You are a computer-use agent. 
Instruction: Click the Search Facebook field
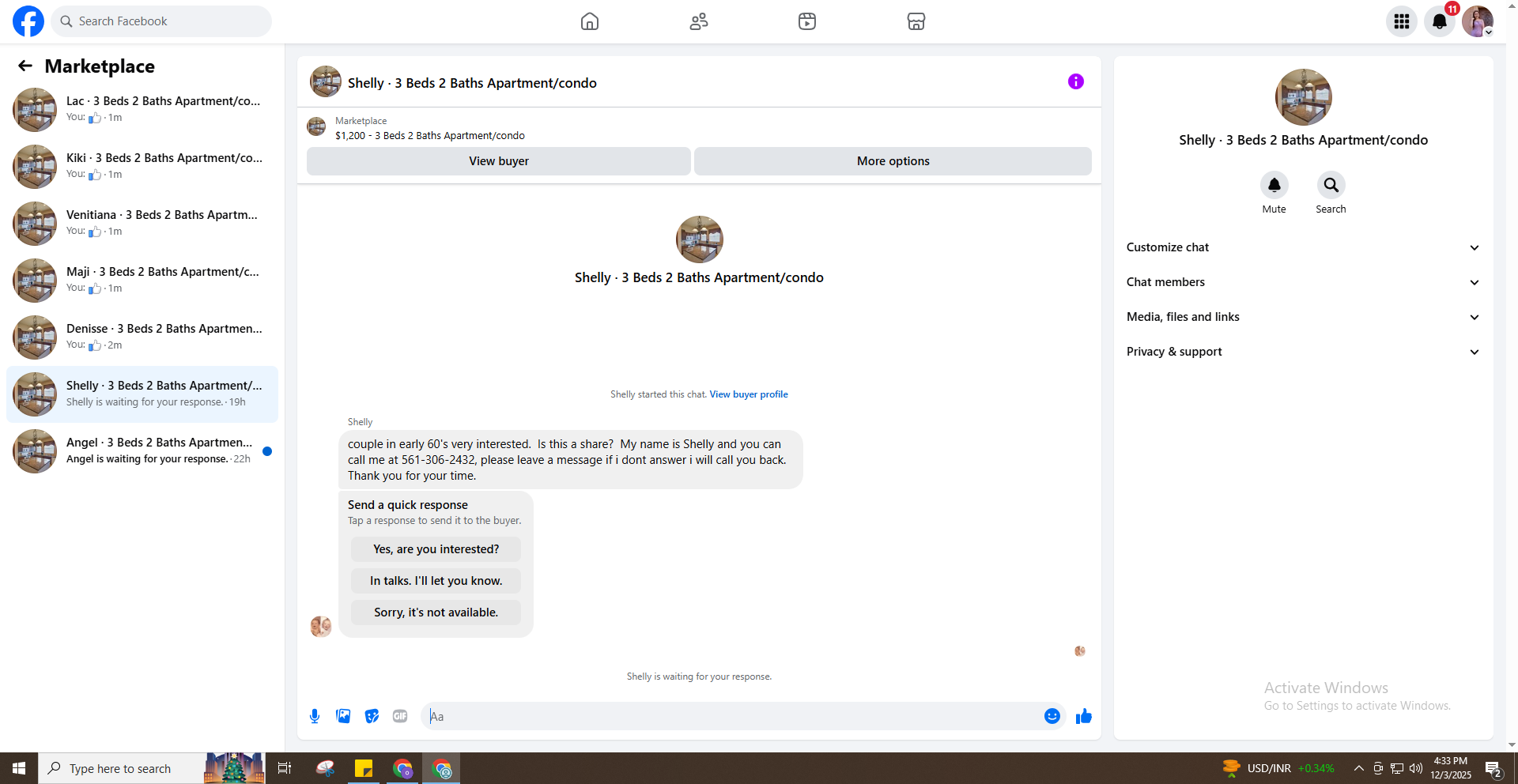tap(161, 21)
